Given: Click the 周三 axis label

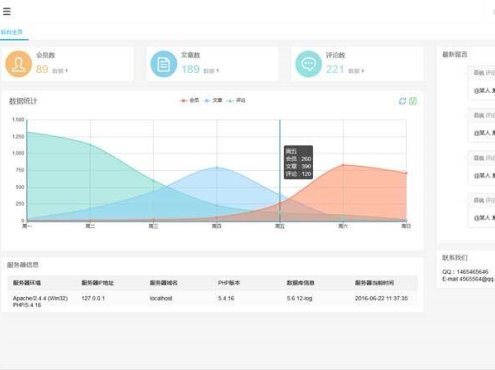Looking at the screenshot, I should (x=153, y=226).
